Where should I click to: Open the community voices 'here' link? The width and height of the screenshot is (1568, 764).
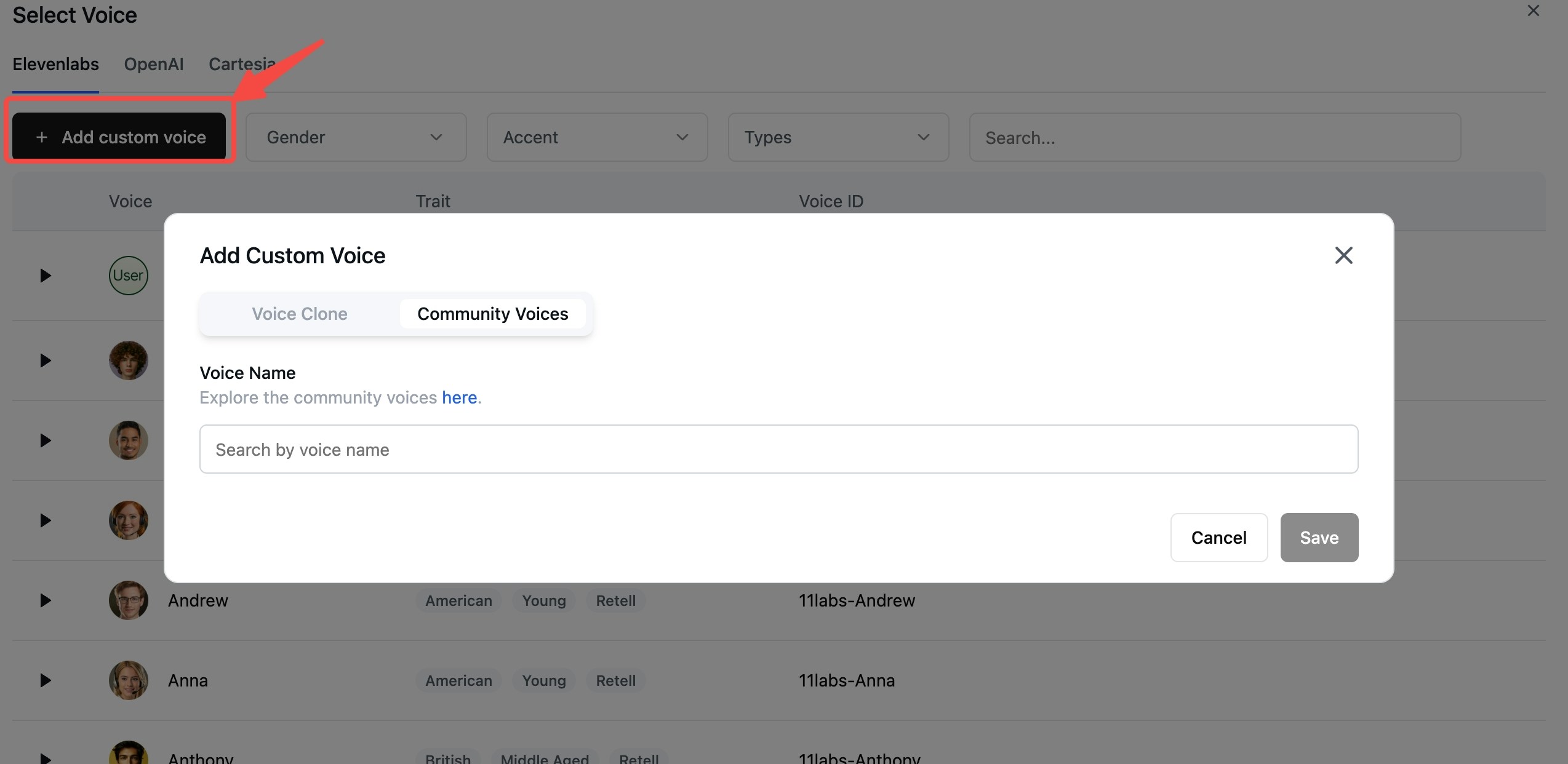point(459,397)
